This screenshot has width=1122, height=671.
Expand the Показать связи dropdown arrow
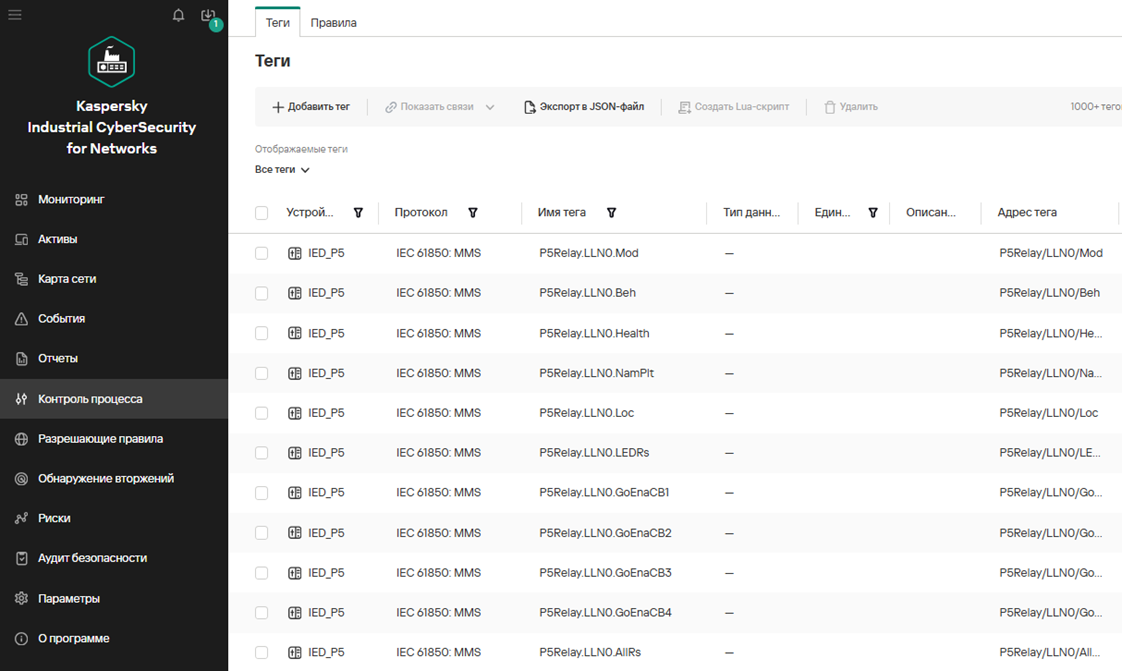point(490,107)
